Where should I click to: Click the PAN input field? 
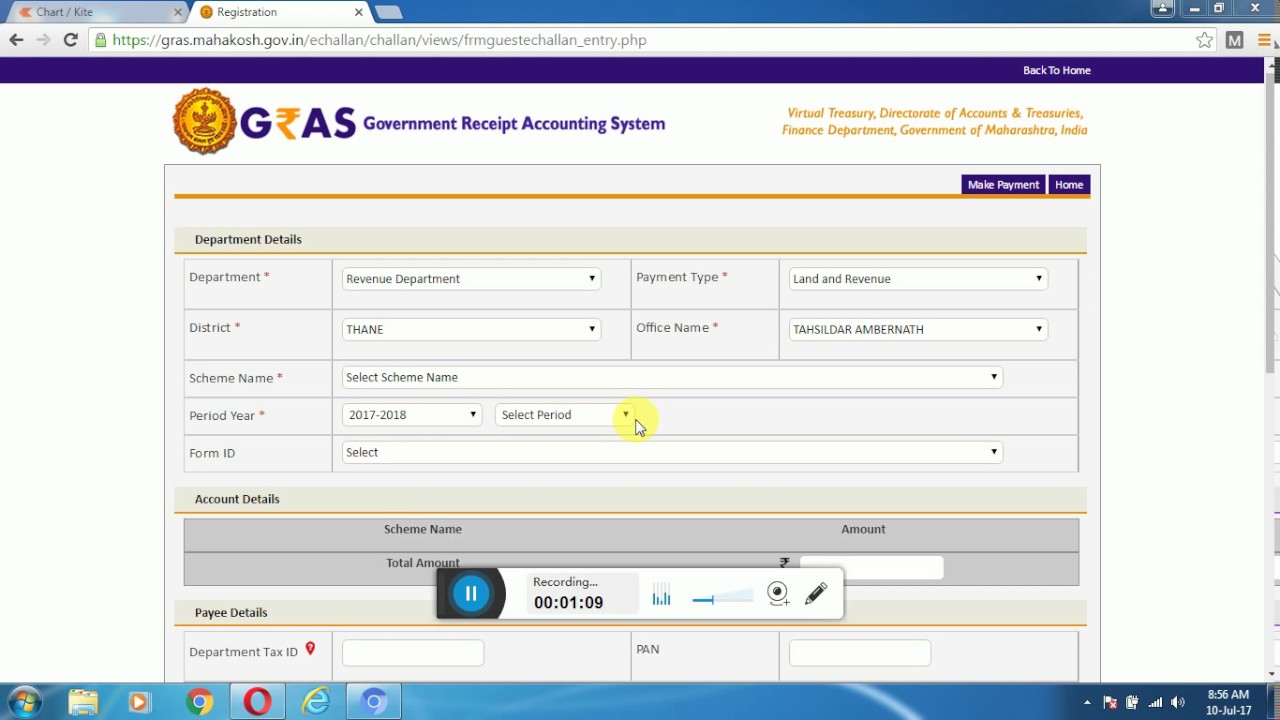tap(860, 653)
